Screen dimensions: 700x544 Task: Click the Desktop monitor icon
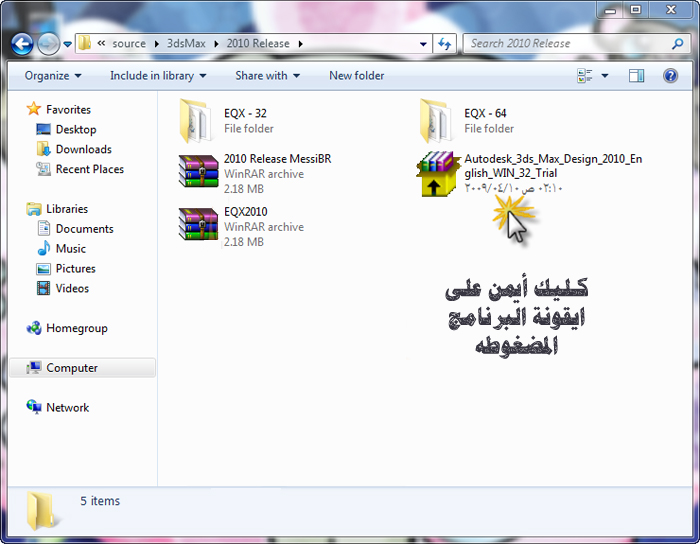point(43,129)
